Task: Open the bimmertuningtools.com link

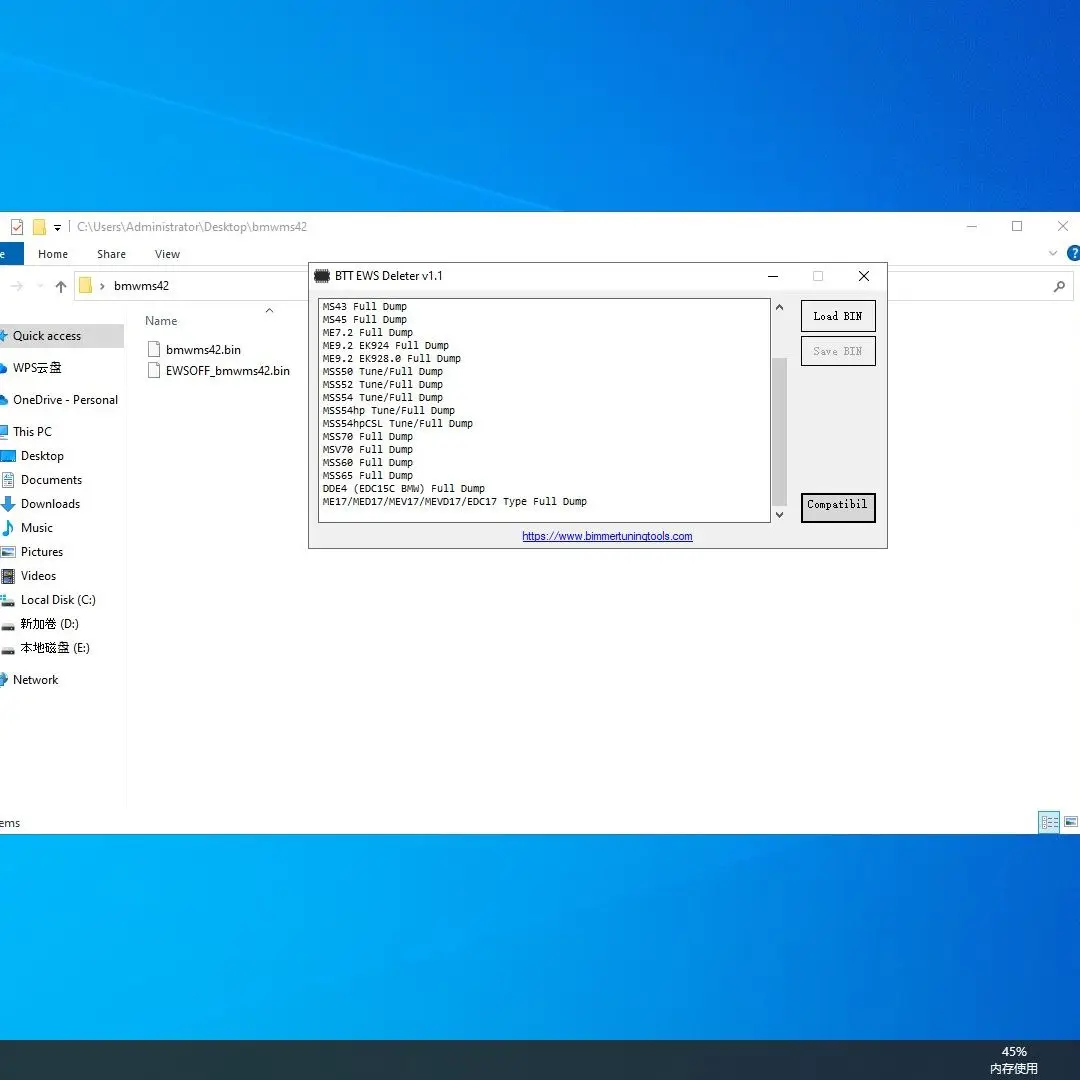Action: coord(607,537)
